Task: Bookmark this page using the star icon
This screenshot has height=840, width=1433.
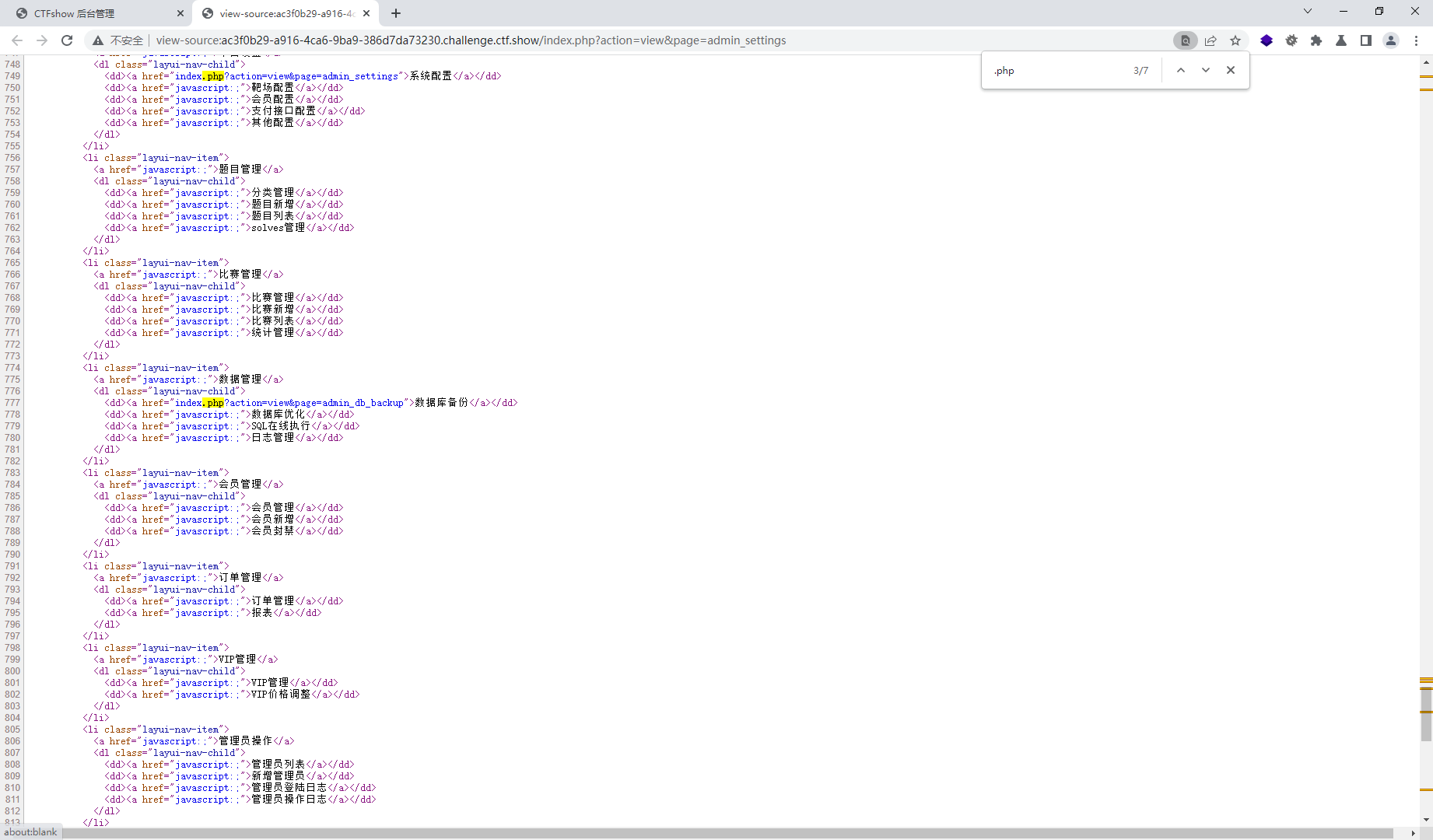Action: pyautogui.click(x=1236, y=40)
